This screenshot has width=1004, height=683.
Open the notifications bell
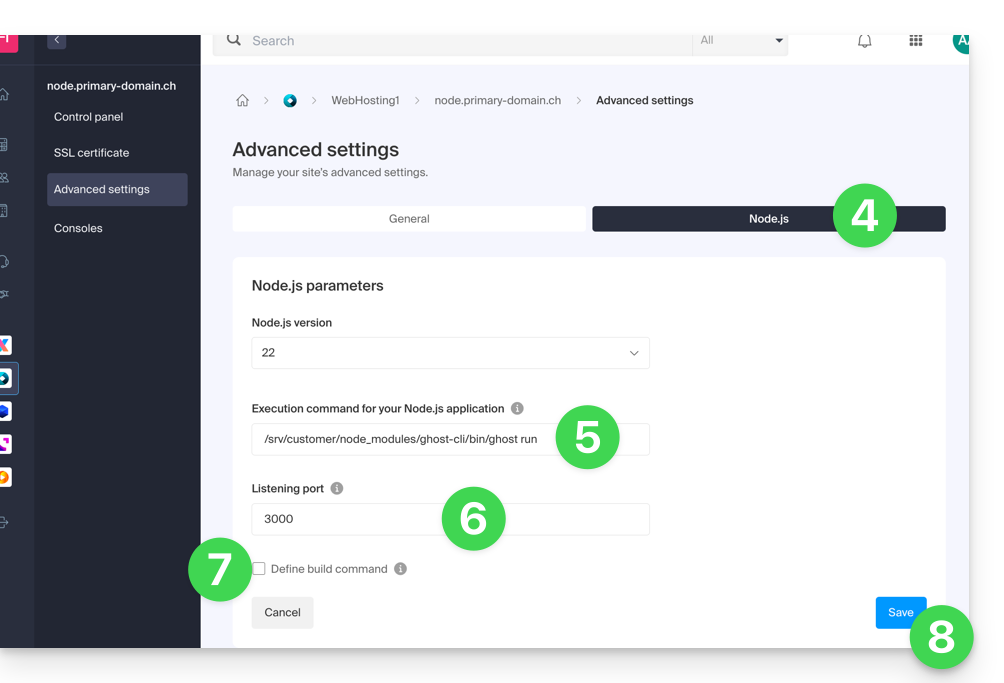(864, 42)
